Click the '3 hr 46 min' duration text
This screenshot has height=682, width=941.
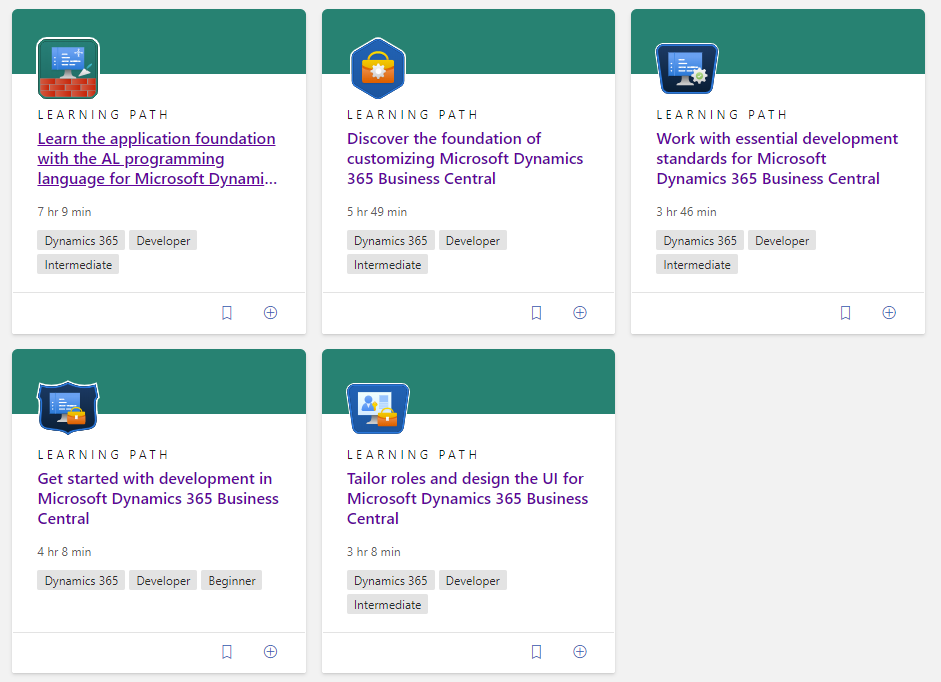(686, 212)
